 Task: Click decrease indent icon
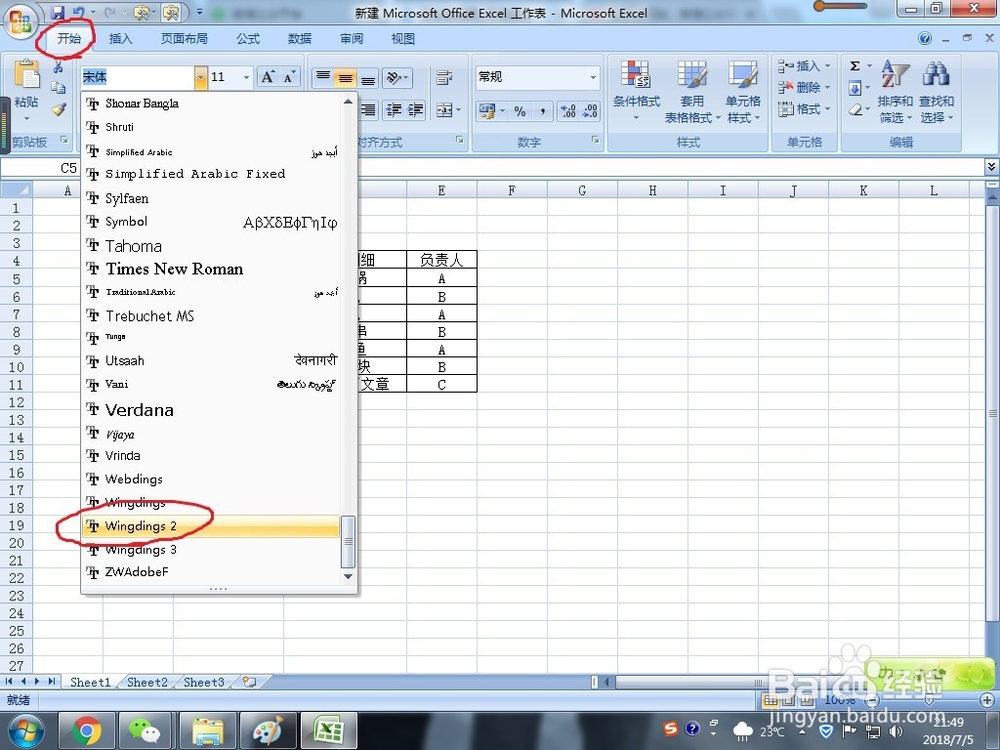[393, 110]
